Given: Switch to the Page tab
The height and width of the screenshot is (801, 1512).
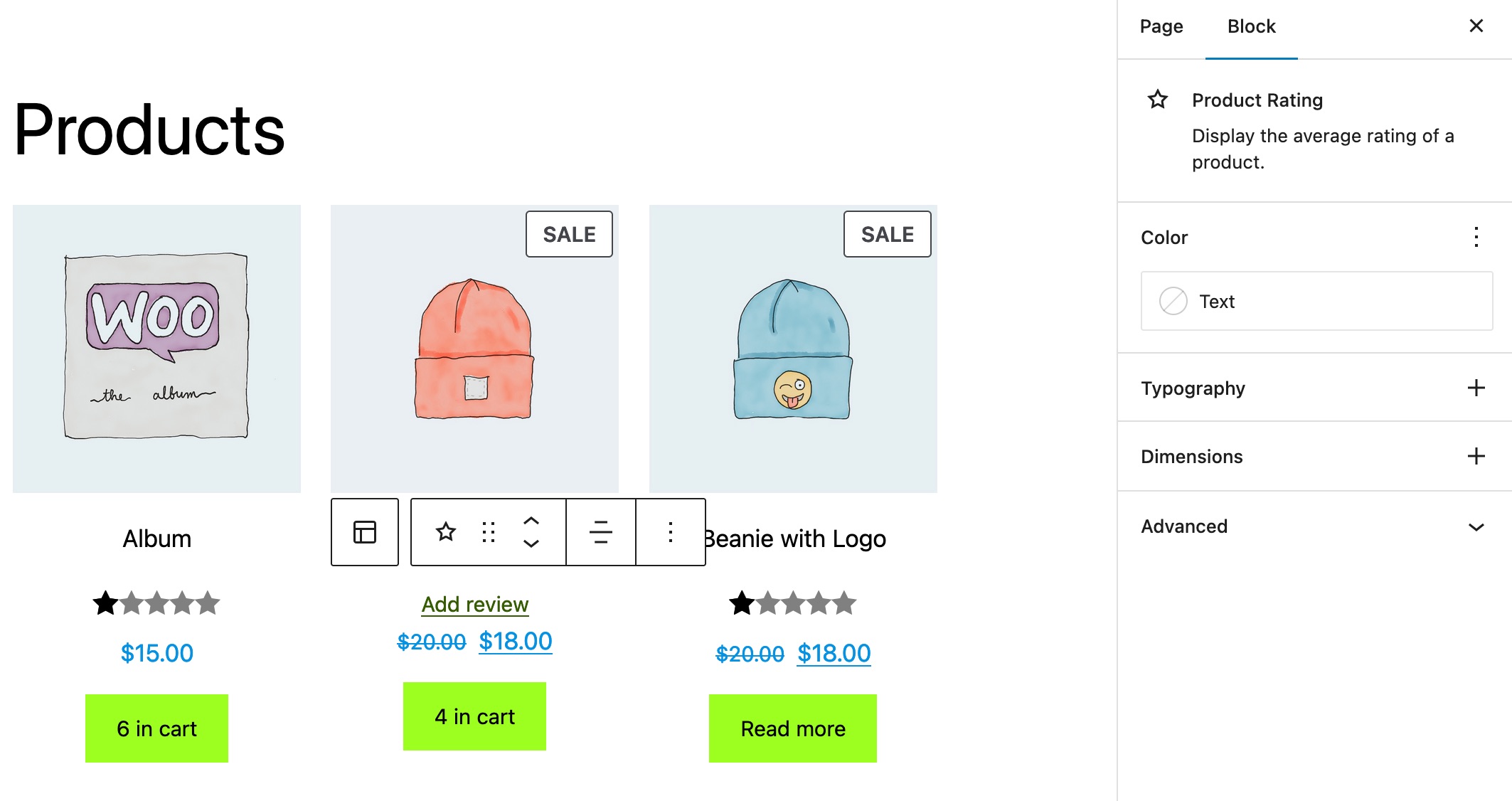Looking at the screenshot, I should point(1161,27).
